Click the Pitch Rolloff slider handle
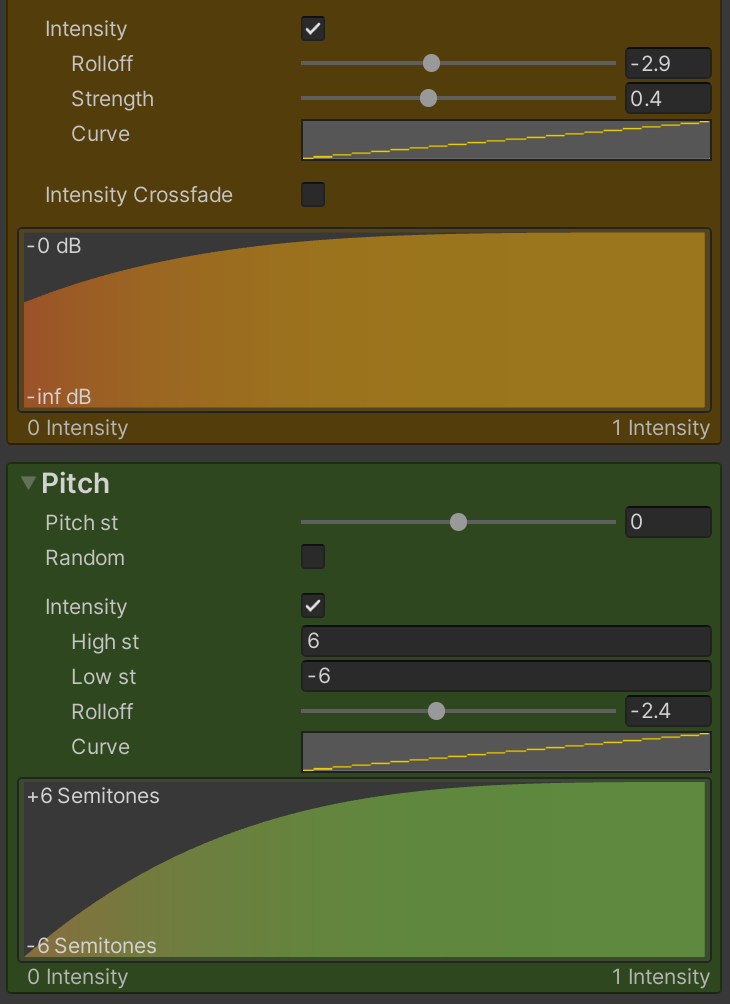This screenshot has width=730, height=1004. [x=436, y=711]
